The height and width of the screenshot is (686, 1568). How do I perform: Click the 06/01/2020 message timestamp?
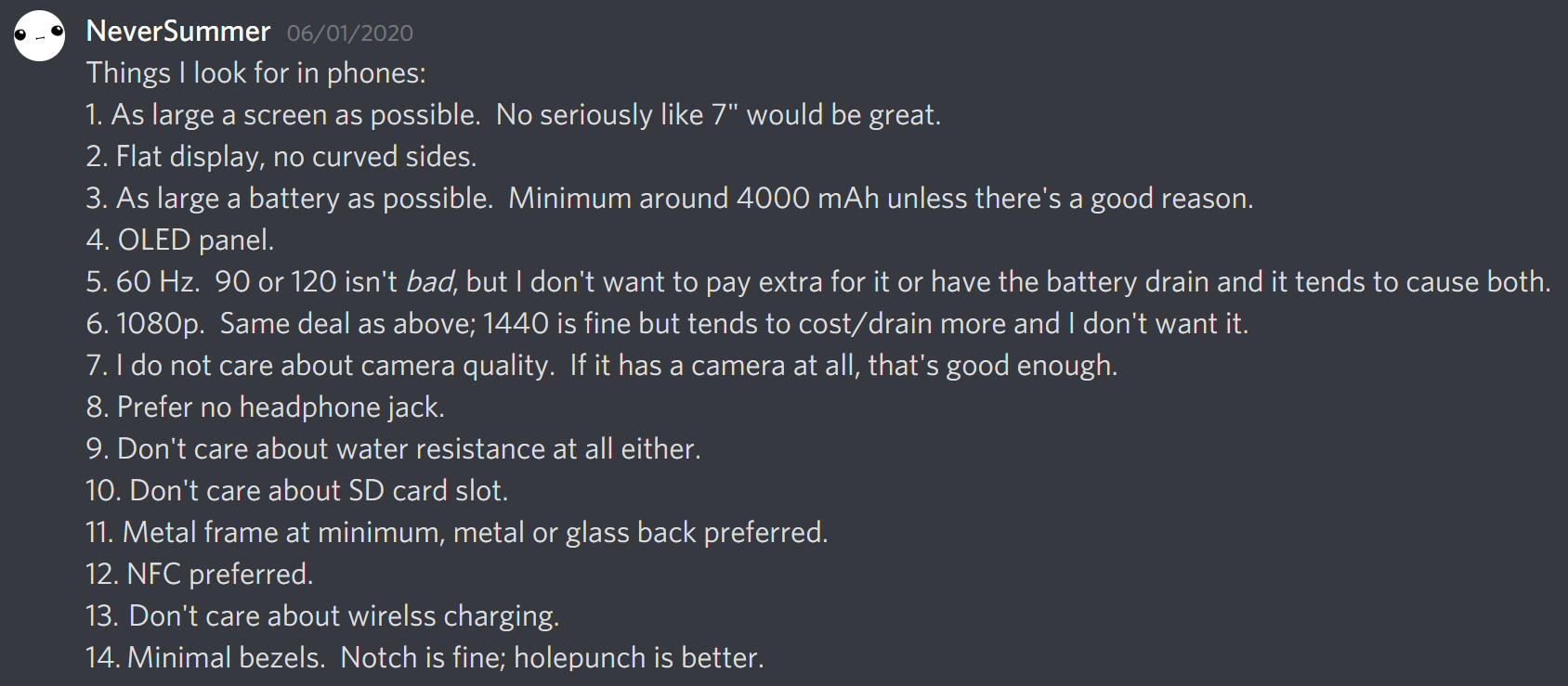tap(350, 33)
